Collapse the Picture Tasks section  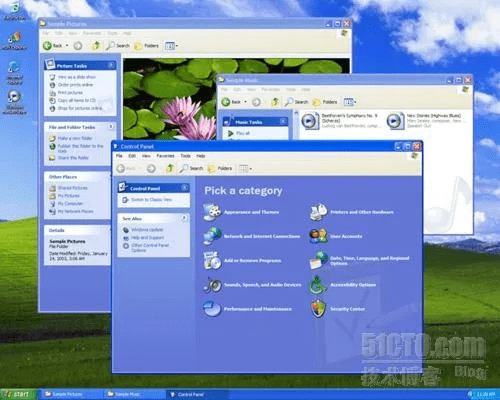pyautogui.click(x=111, y=65)
